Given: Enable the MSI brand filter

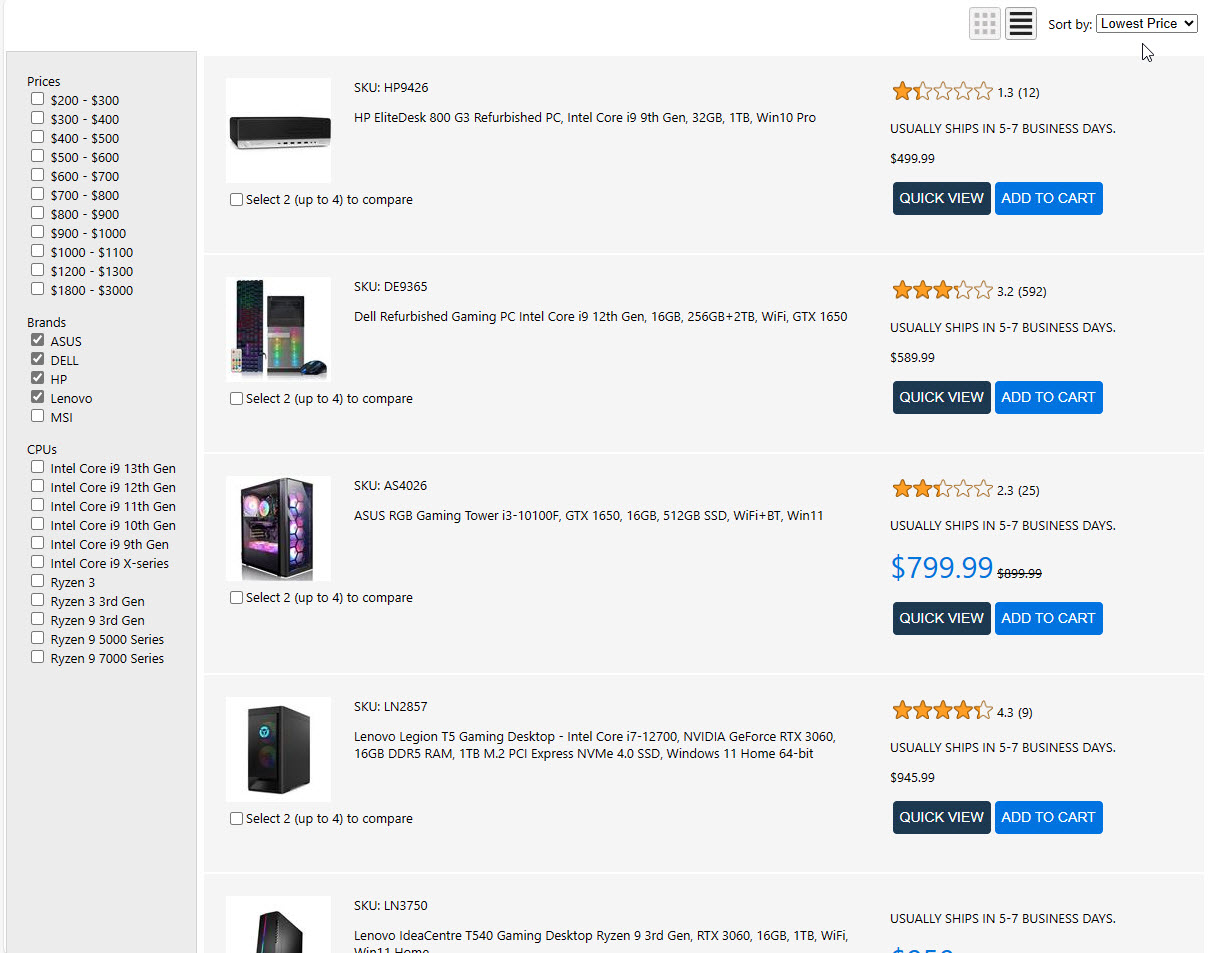Looking at the screenshot, I should pos(38,416).
